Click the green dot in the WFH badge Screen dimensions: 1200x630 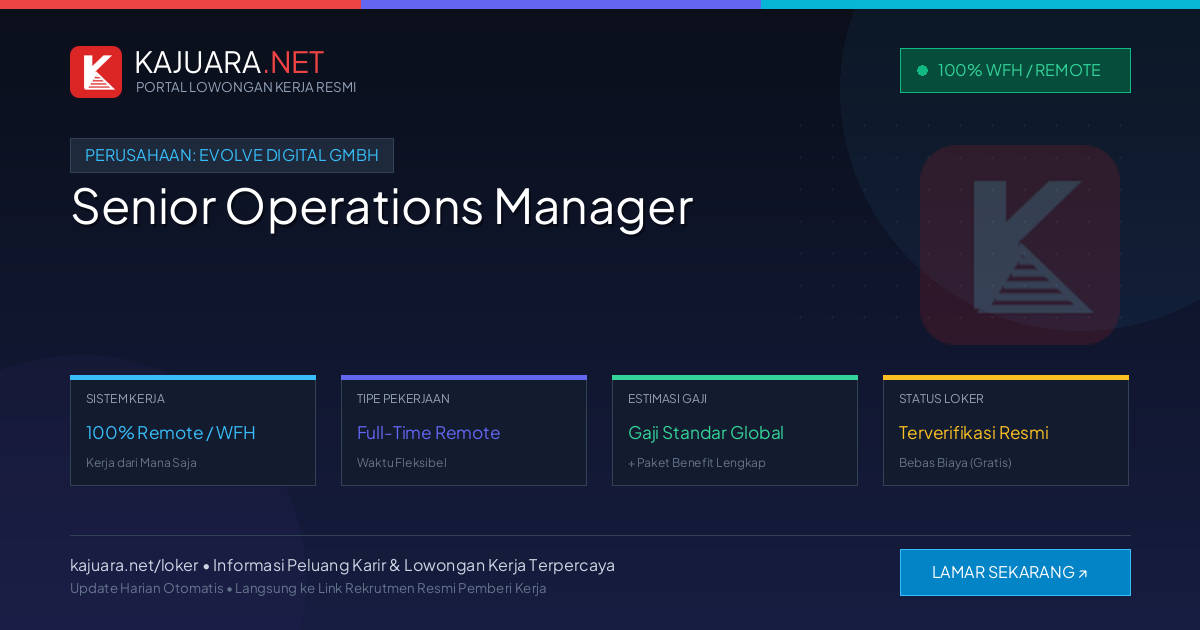(922, 70)
